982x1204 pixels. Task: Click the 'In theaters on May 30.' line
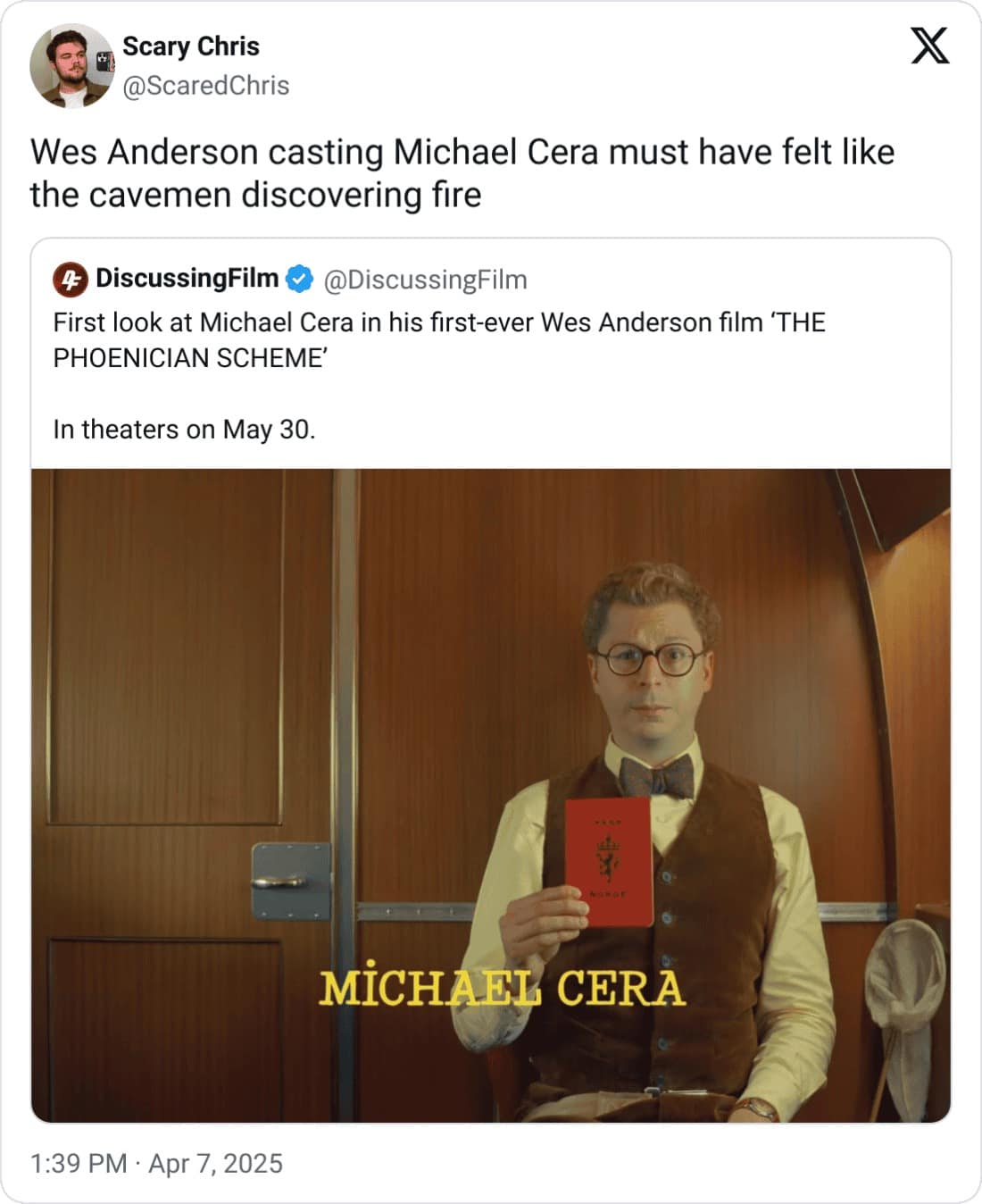[x=184, y=430]
